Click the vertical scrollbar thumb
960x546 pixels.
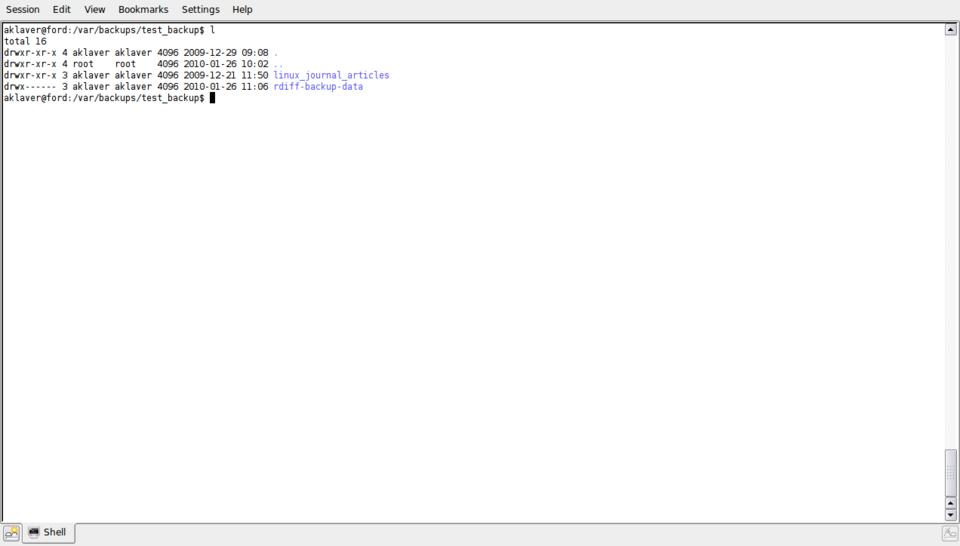[x=950, y=473]
